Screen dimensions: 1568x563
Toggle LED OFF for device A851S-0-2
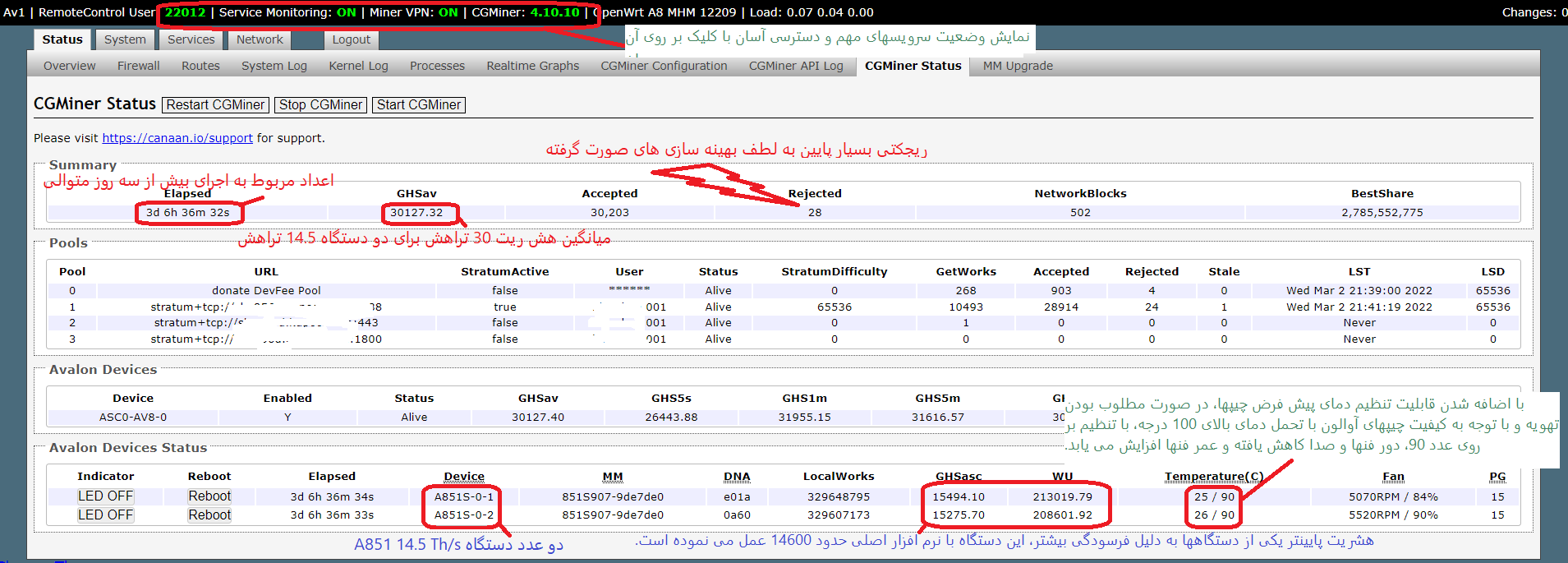pyautogui.click(x=105, y=515)
